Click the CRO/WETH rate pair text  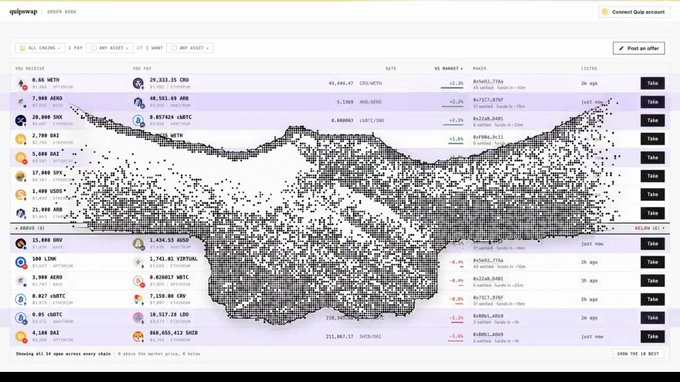pyautogui.click(x=370, y=83)
